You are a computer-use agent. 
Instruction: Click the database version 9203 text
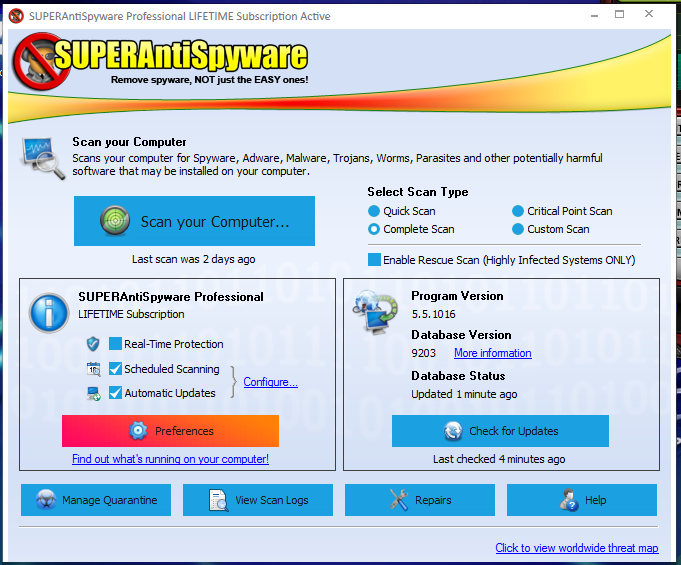(x=423, y=353)
